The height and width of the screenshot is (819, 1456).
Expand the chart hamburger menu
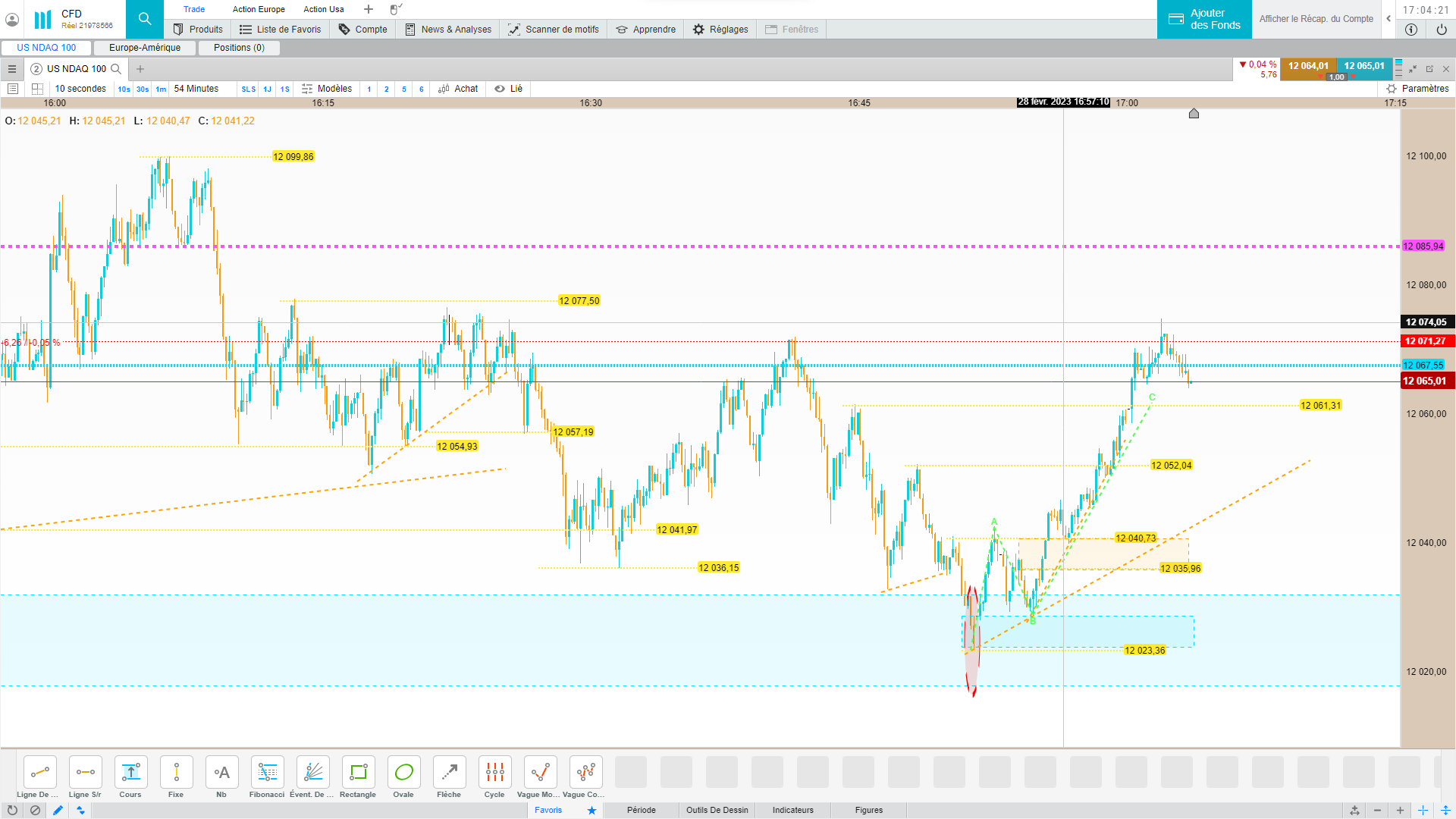(12, 69)
